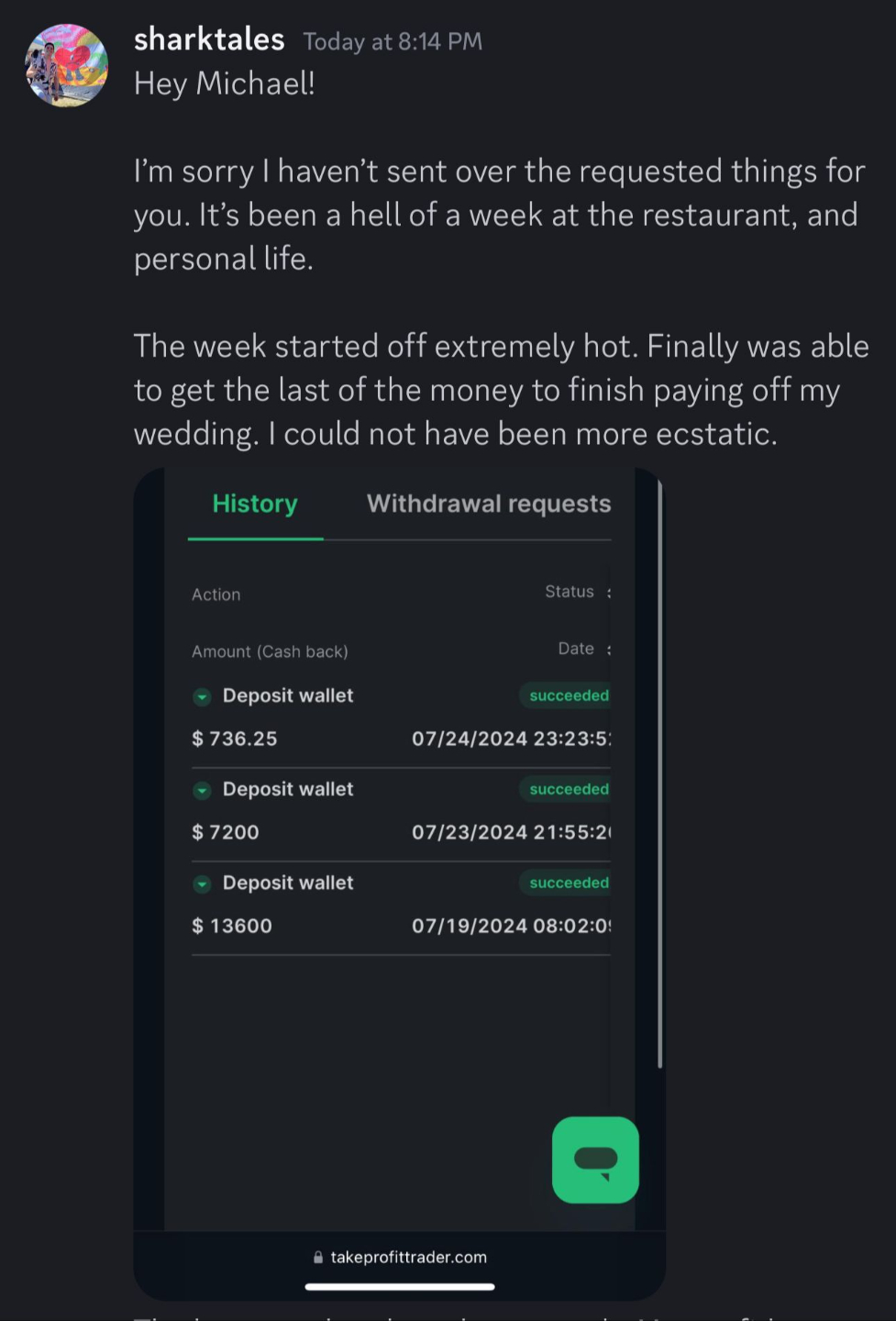Screen dimensions: 896x1321
Task: Expand the $ 7200 deposit wallet row
Action: (202, 791)
